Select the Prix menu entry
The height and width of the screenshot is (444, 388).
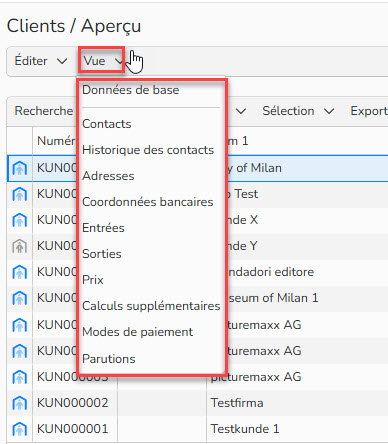[93, 280]
